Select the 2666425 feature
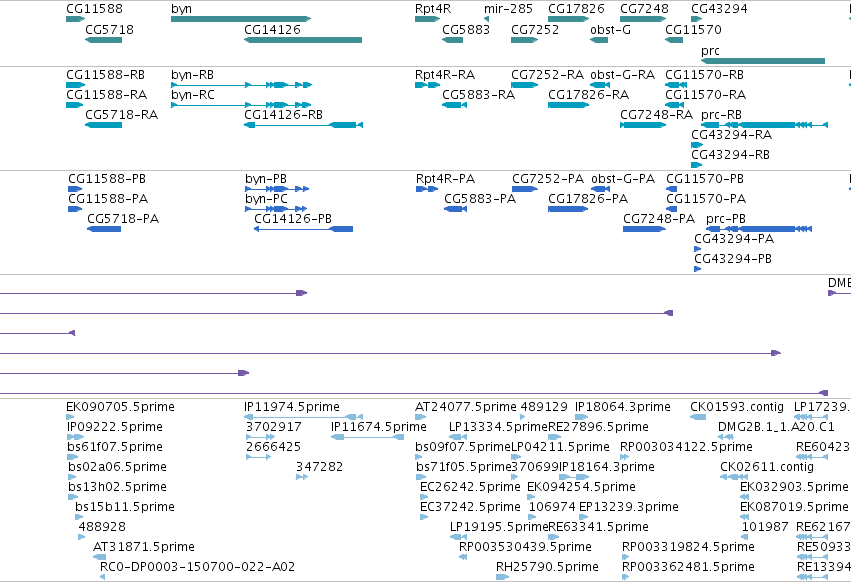 pos(258,457)
